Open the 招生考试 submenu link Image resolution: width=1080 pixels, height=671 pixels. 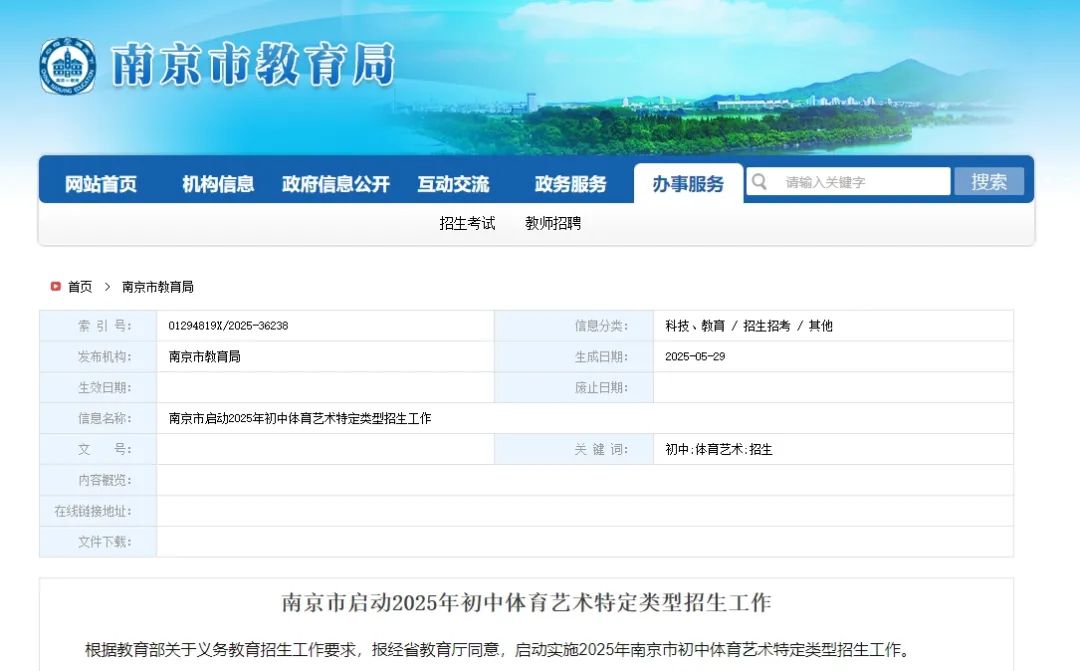tap(467, 223)
